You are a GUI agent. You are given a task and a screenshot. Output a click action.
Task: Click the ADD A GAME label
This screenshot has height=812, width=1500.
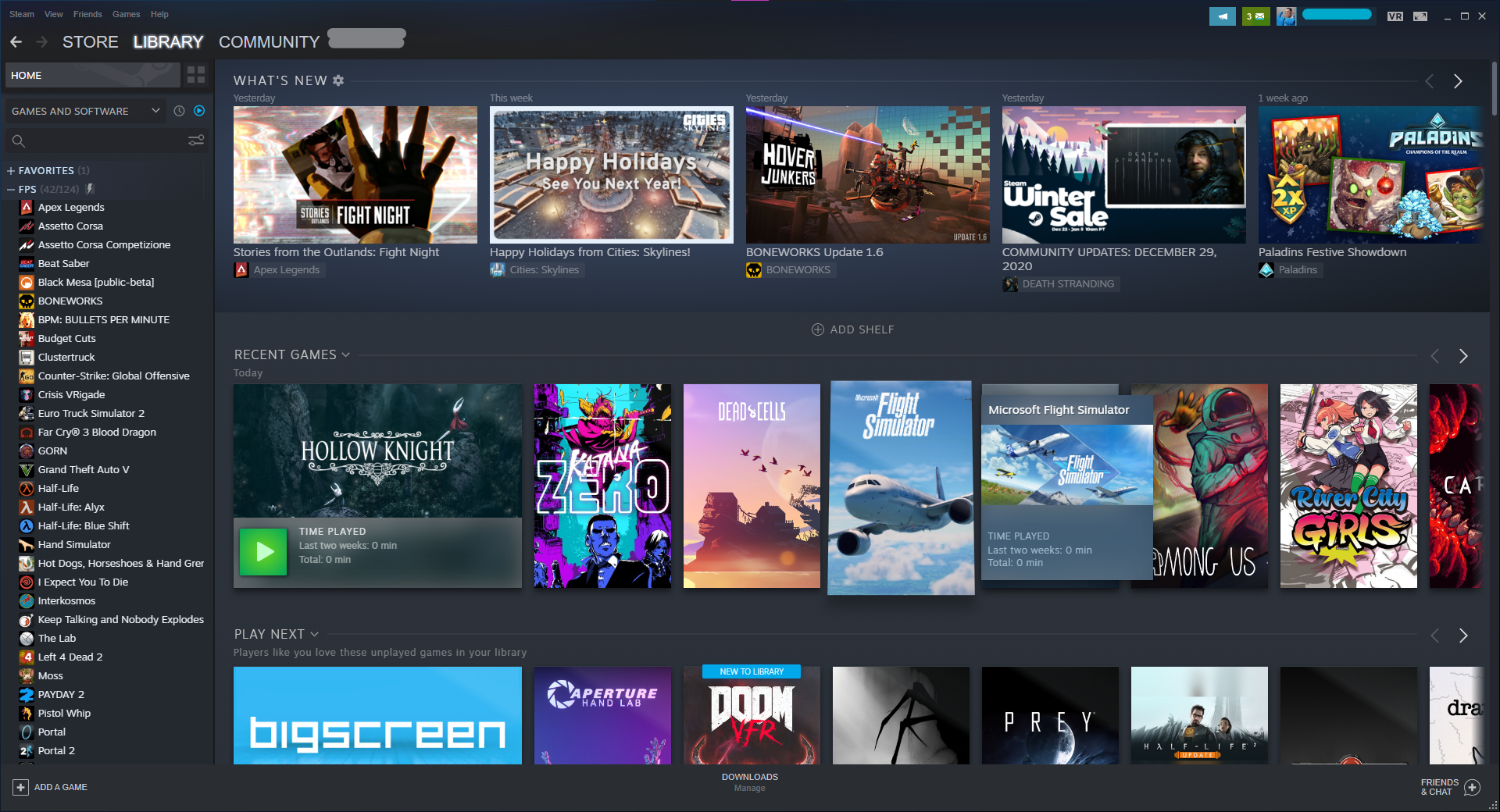click(x=61, y=787)
